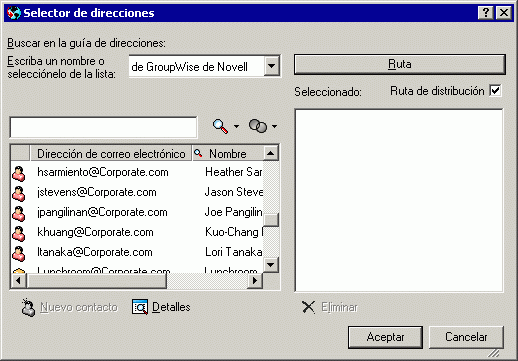Click the Aceptar button
Image resolution: width=518 pixels, height=361 pixels.
click(385, 337)
